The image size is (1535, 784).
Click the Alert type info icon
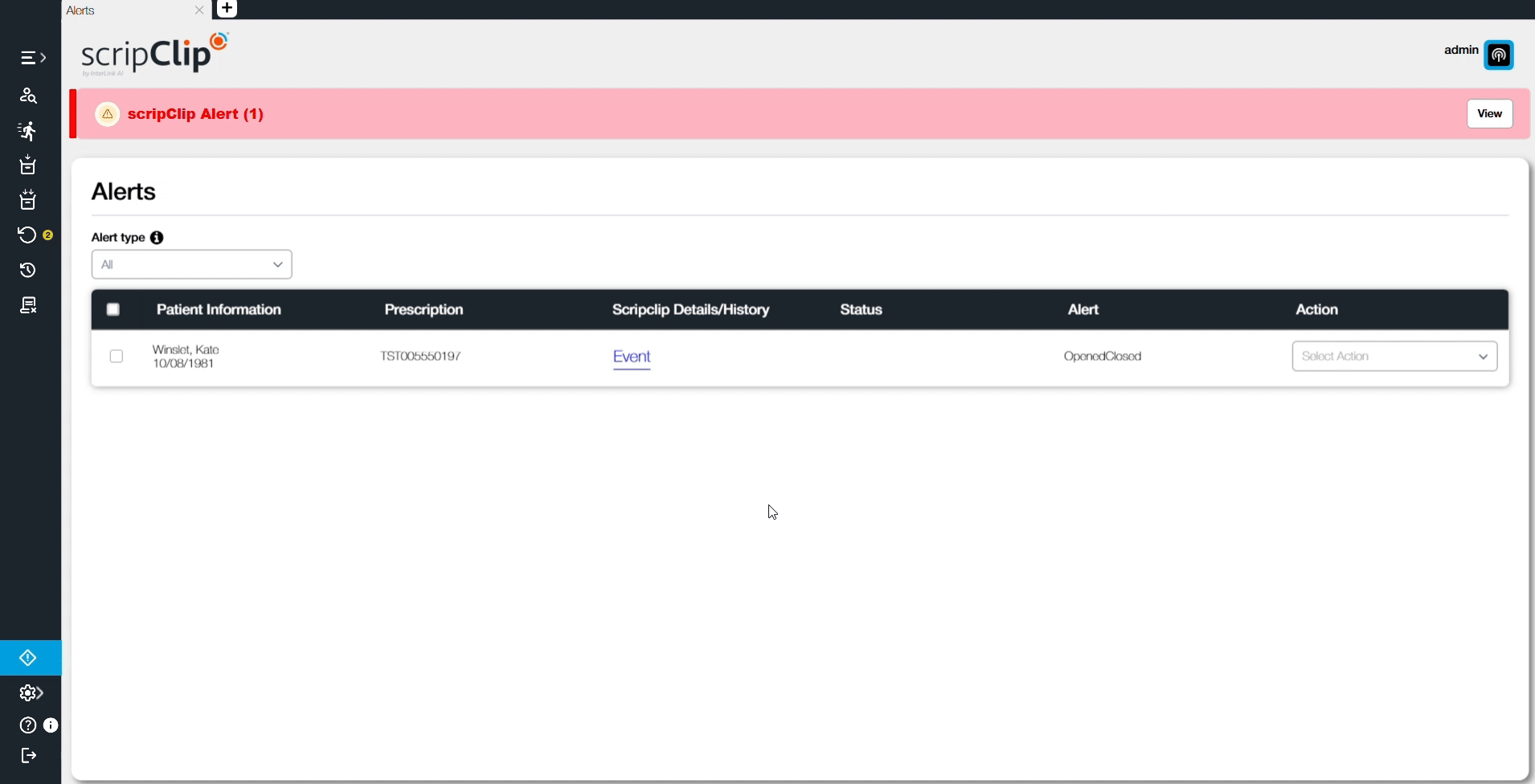pyautogui.click(x=157, y=238)
